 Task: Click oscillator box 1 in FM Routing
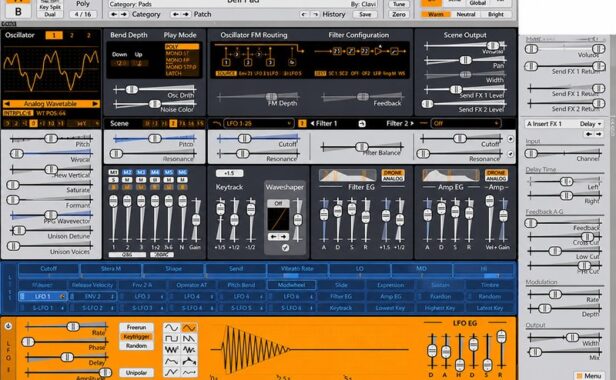click(x=226, y=62)
